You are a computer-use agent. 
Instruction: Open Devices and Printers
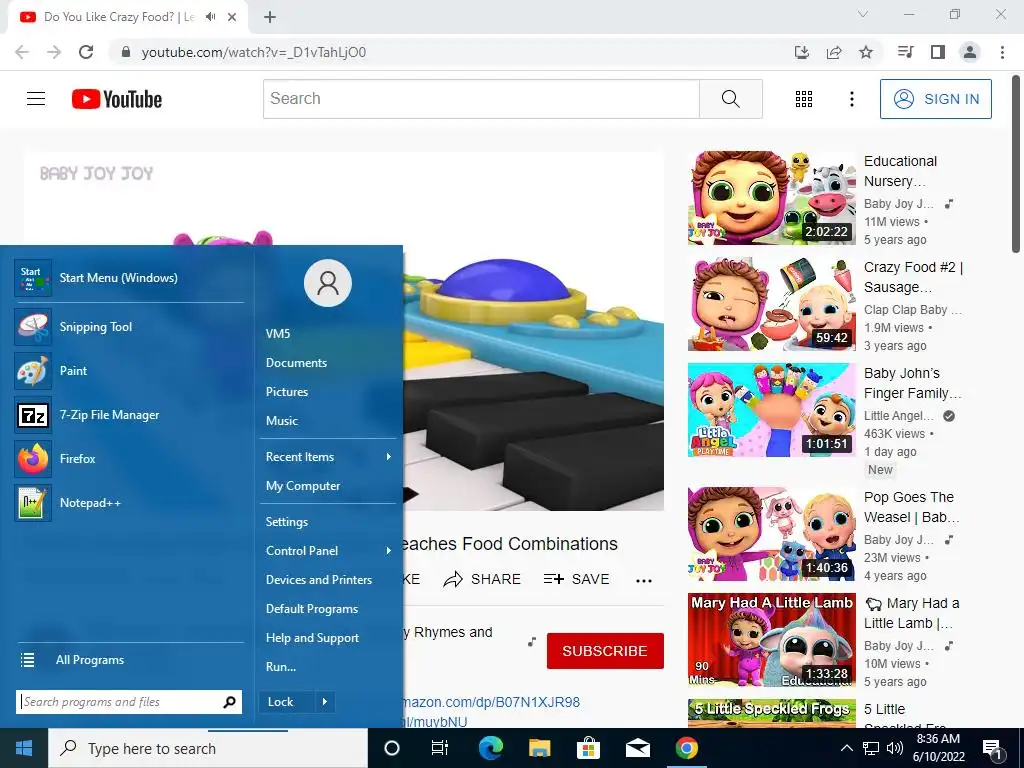[319, 580]
